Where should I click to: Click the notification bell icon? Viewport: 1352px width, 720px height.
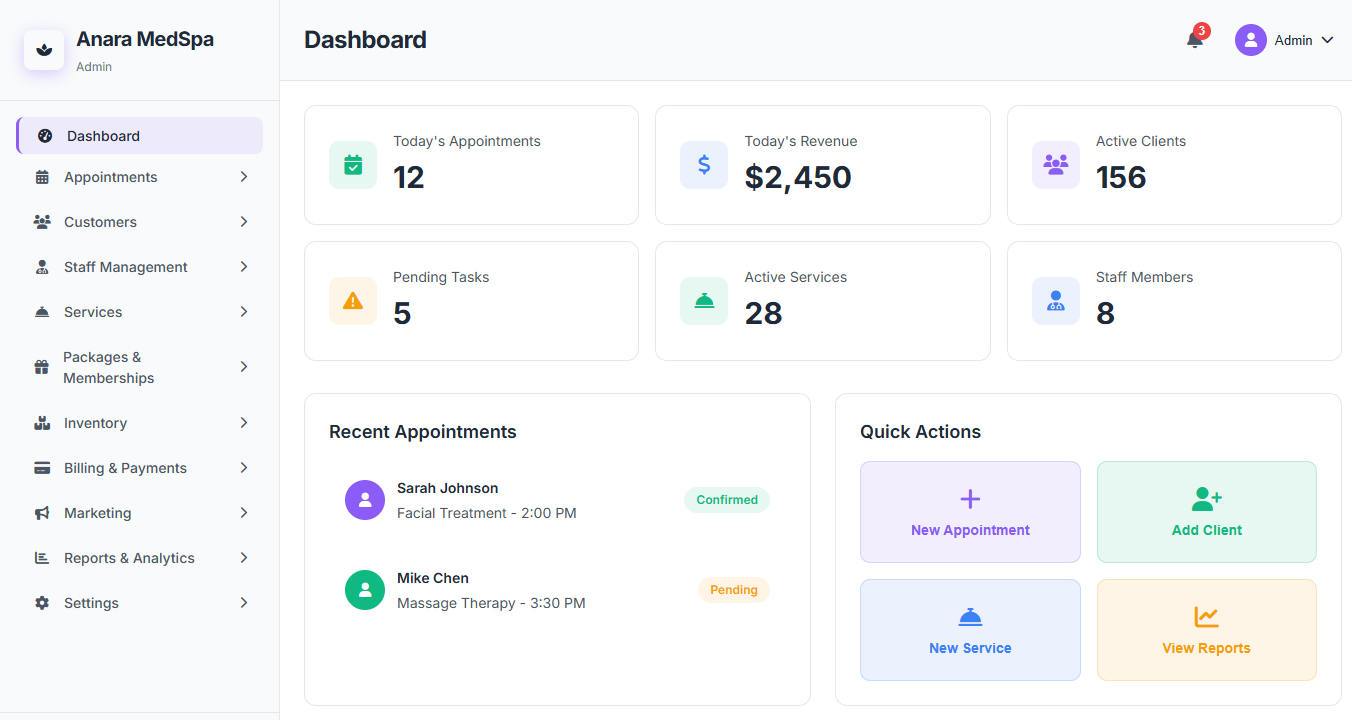point(1194,40)
